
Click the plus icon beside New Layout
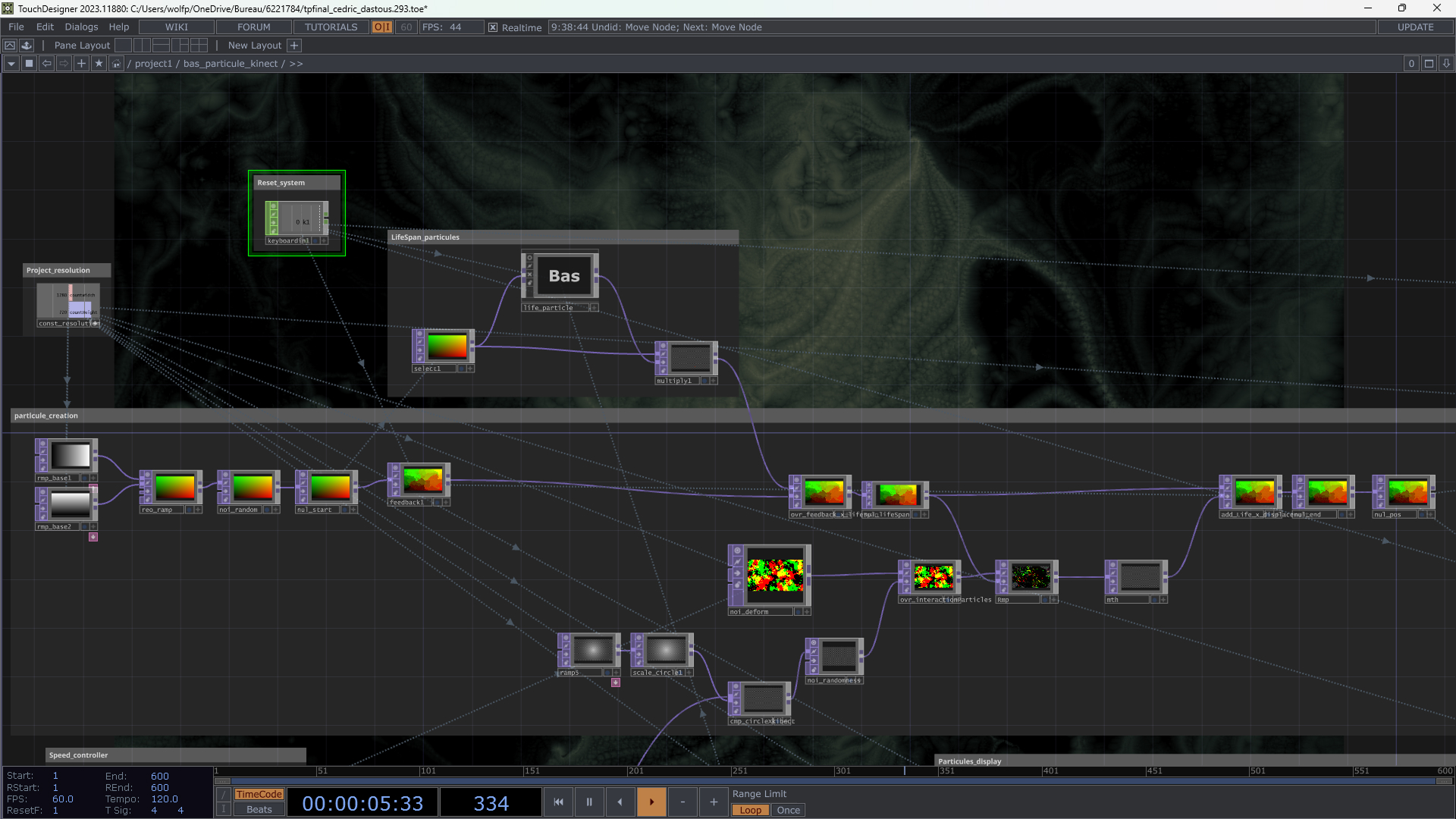(295, 45)
